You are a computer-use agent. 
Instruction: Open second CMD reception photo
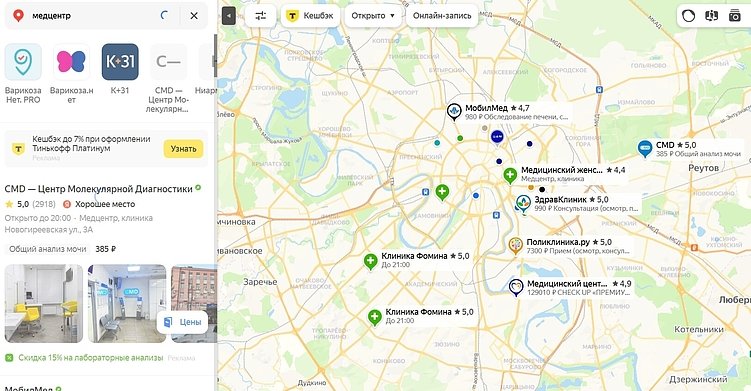click(127, 303)
